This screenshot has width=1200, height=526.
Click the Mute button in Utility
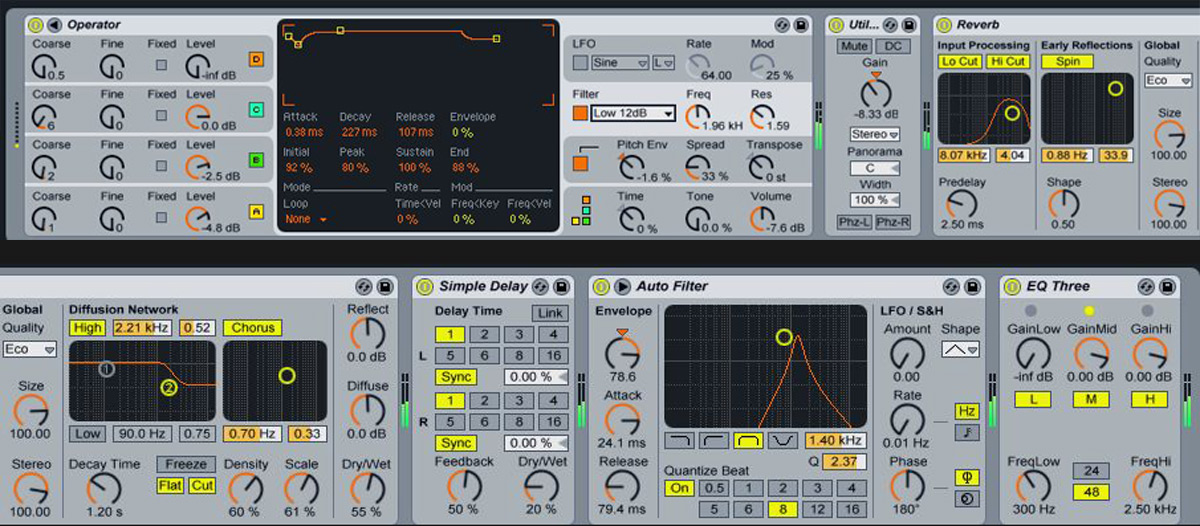point(855,46)
